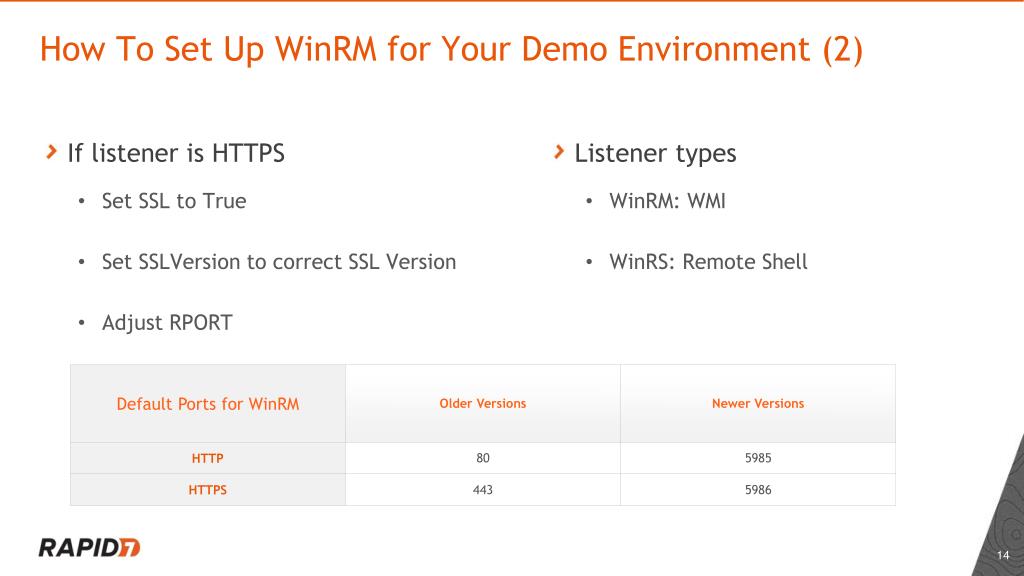Click the "Set SSL to True" bullet
Screen dimensions: 1024x576
pyautogui.click(x=174, y=201)
